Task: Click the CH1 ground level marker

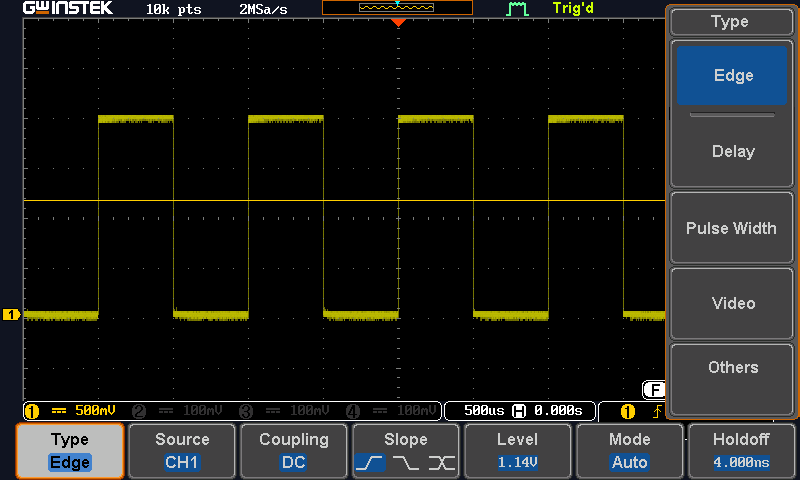Action: point(12,315)
